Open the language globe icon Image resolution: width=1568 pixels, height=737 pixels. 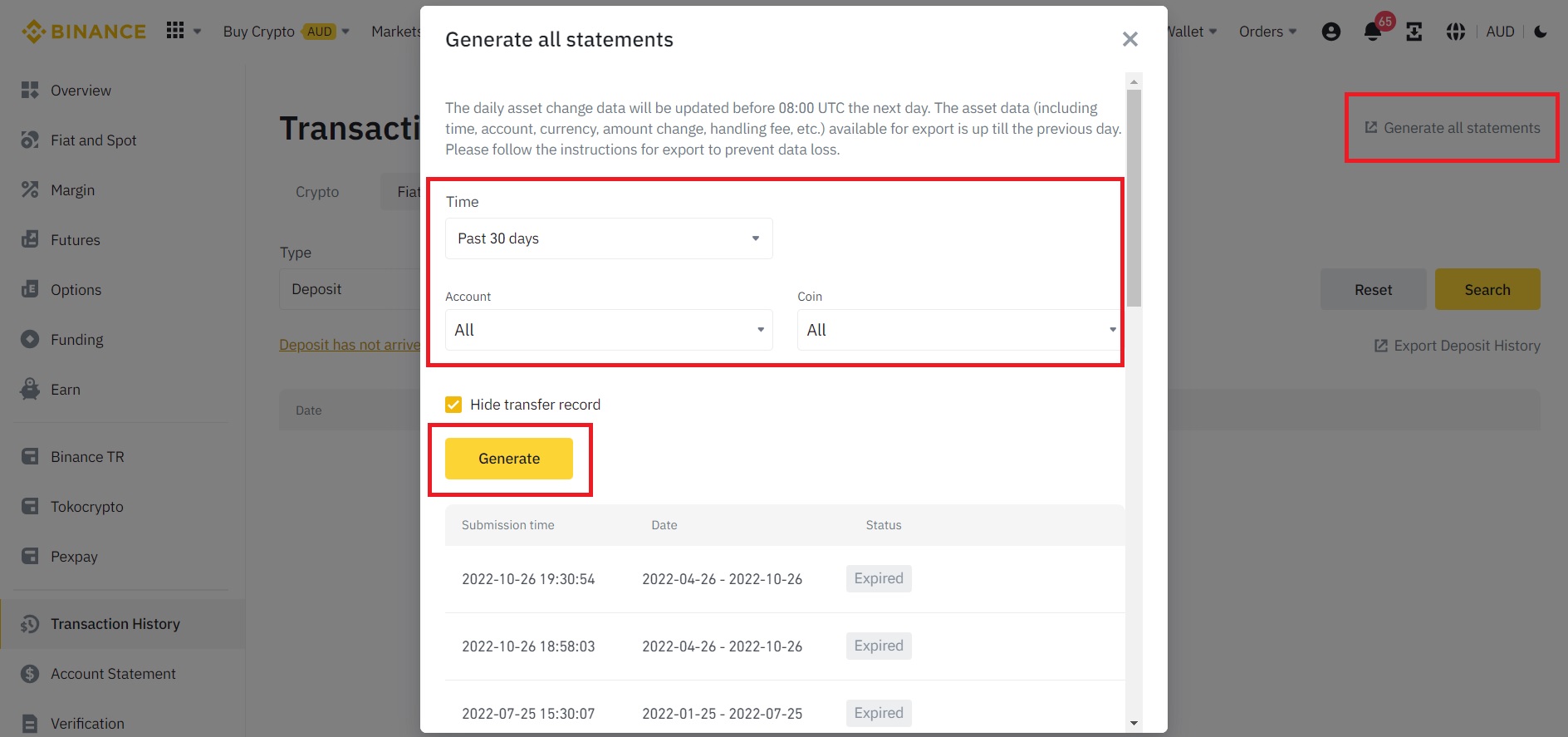click(1455, 32)
